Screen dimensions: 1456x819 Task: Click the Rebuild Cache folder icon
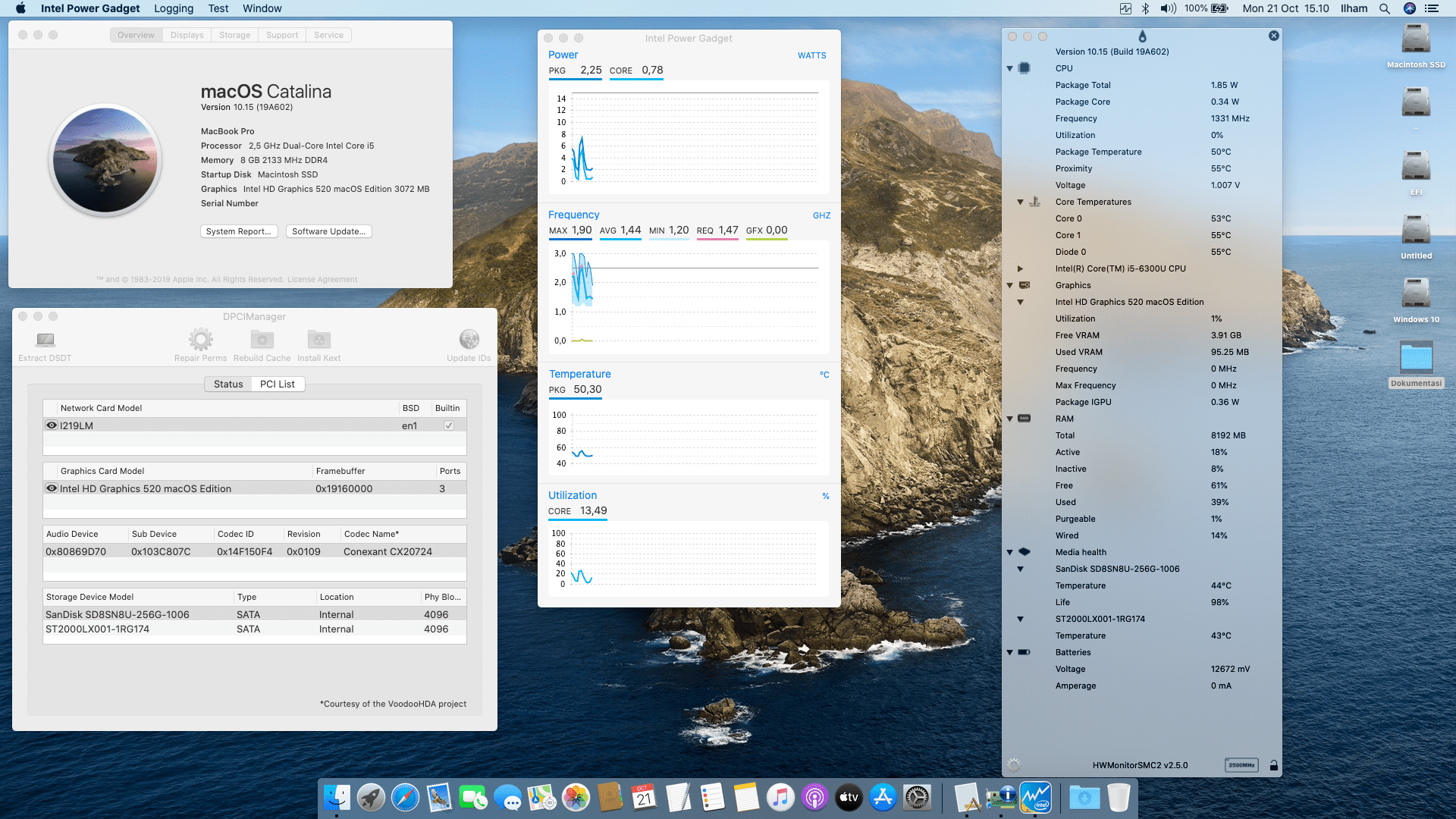tap(262, 339)
